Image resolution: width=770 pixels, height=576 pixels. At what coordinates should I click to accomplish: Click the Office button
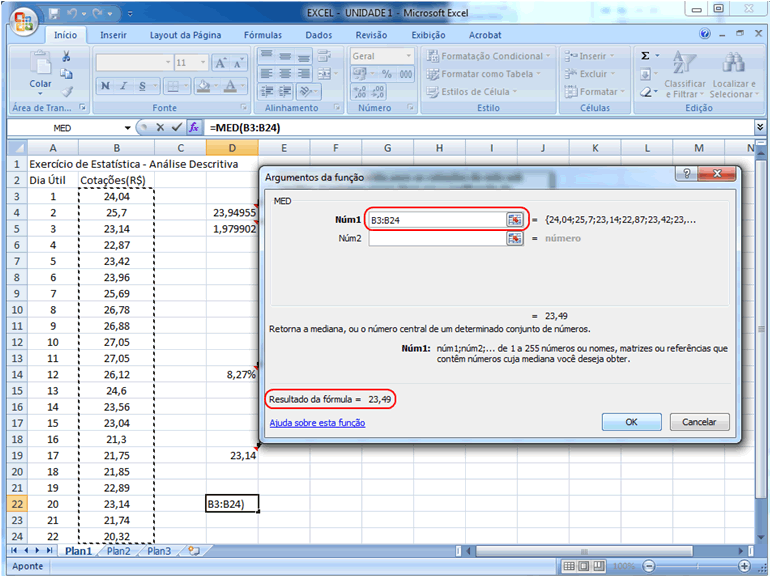[x=22, y=20]
